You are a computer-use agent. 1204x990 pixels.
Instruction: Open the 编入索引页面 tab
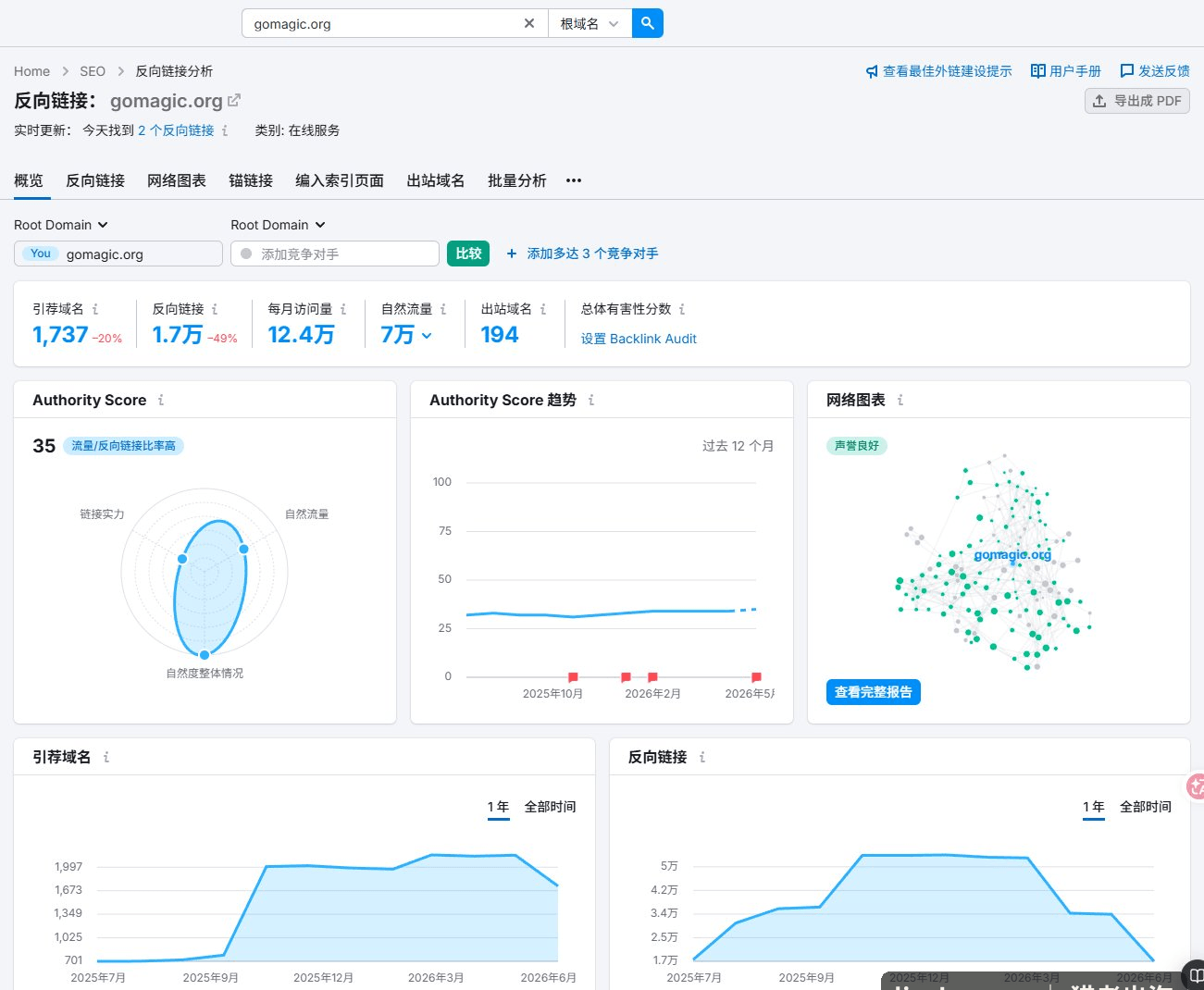pyautogui.click(x=340, y=180)
